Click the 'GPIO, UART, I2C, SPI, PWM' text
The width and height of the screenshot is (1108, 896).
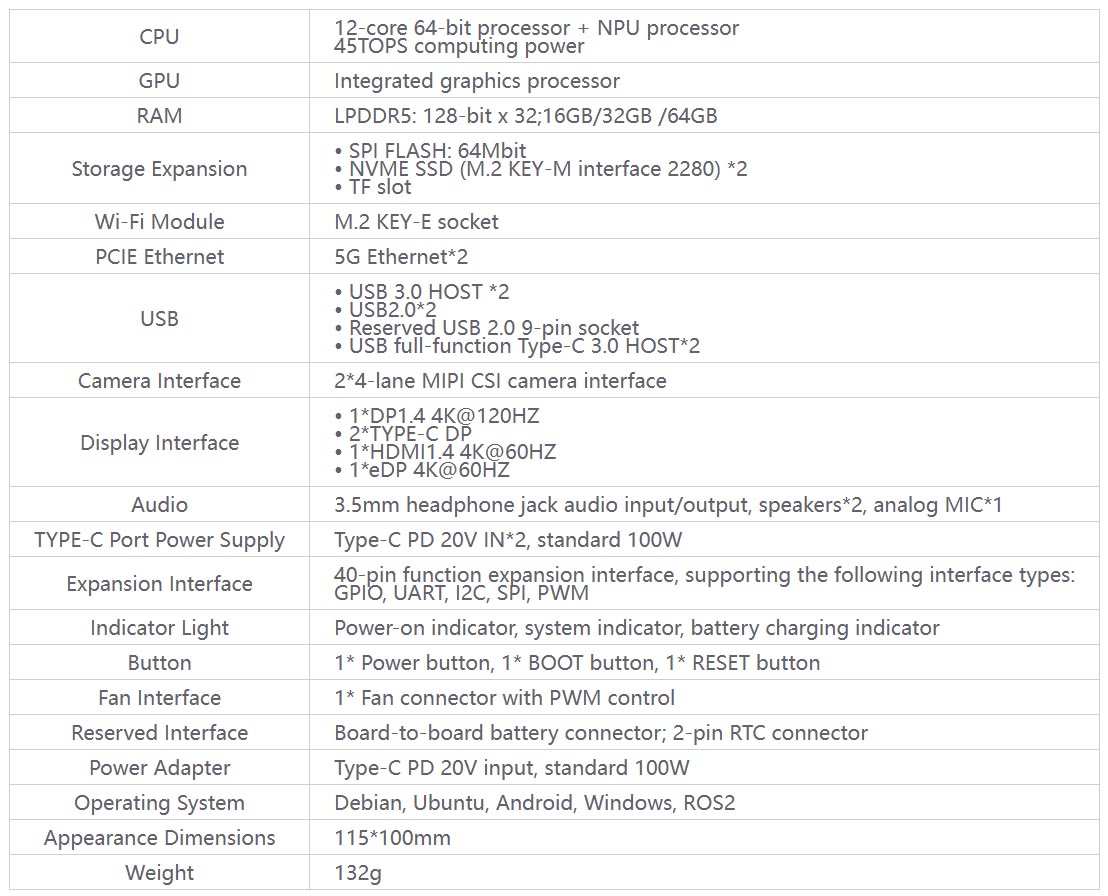pyautogui.click(x=461, y=593)
